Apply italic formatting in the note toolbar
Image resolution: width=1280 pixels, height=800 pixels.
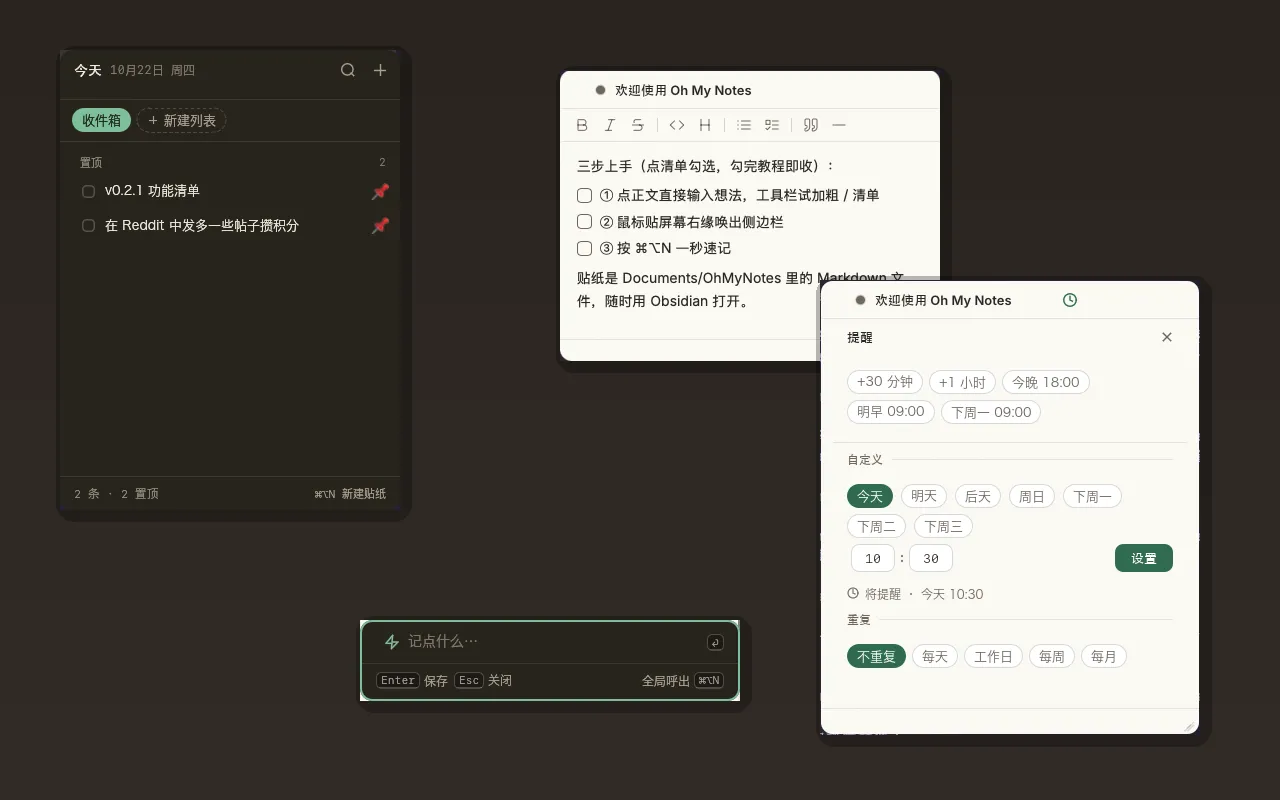click(610, 125)
